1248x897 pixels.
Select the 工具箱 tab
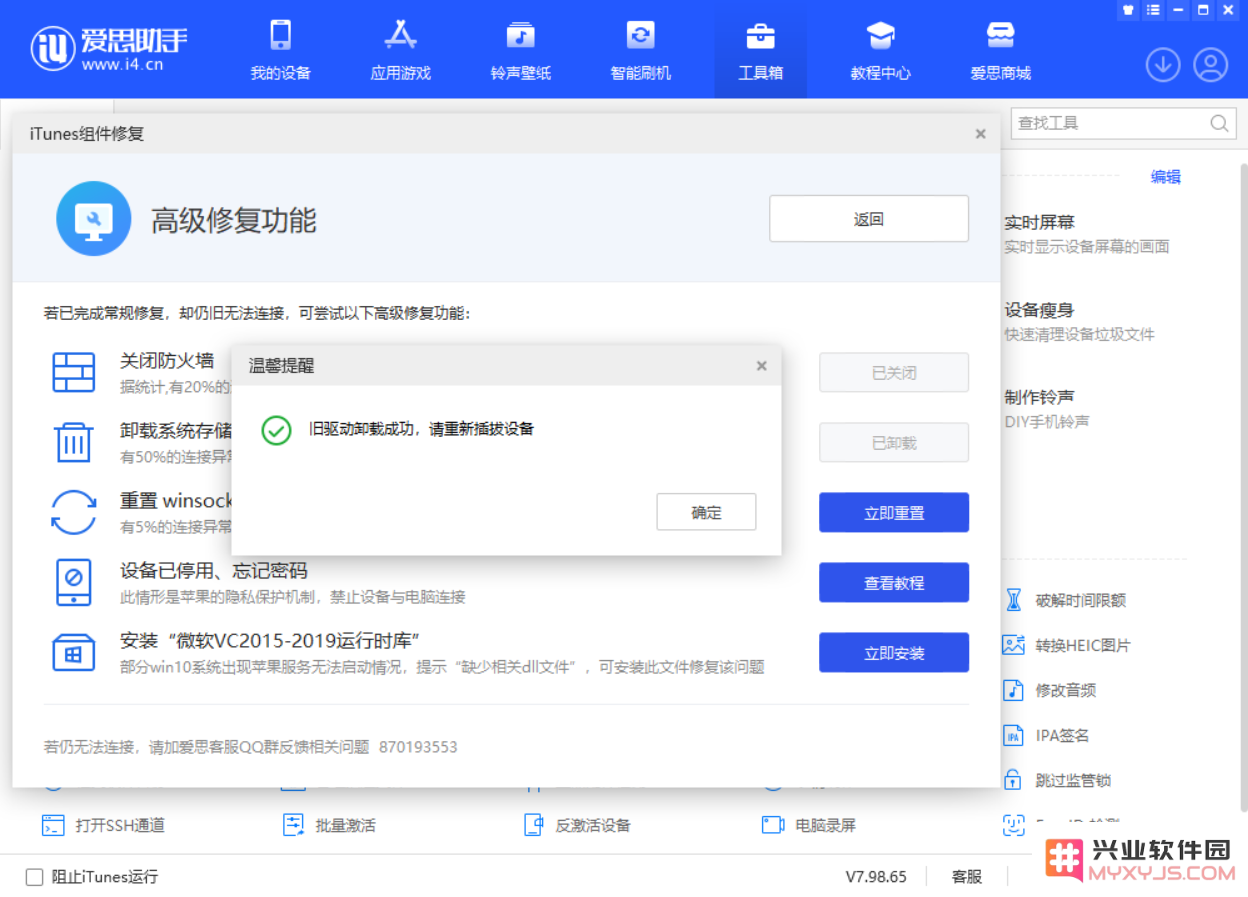[x=760, y=49]
